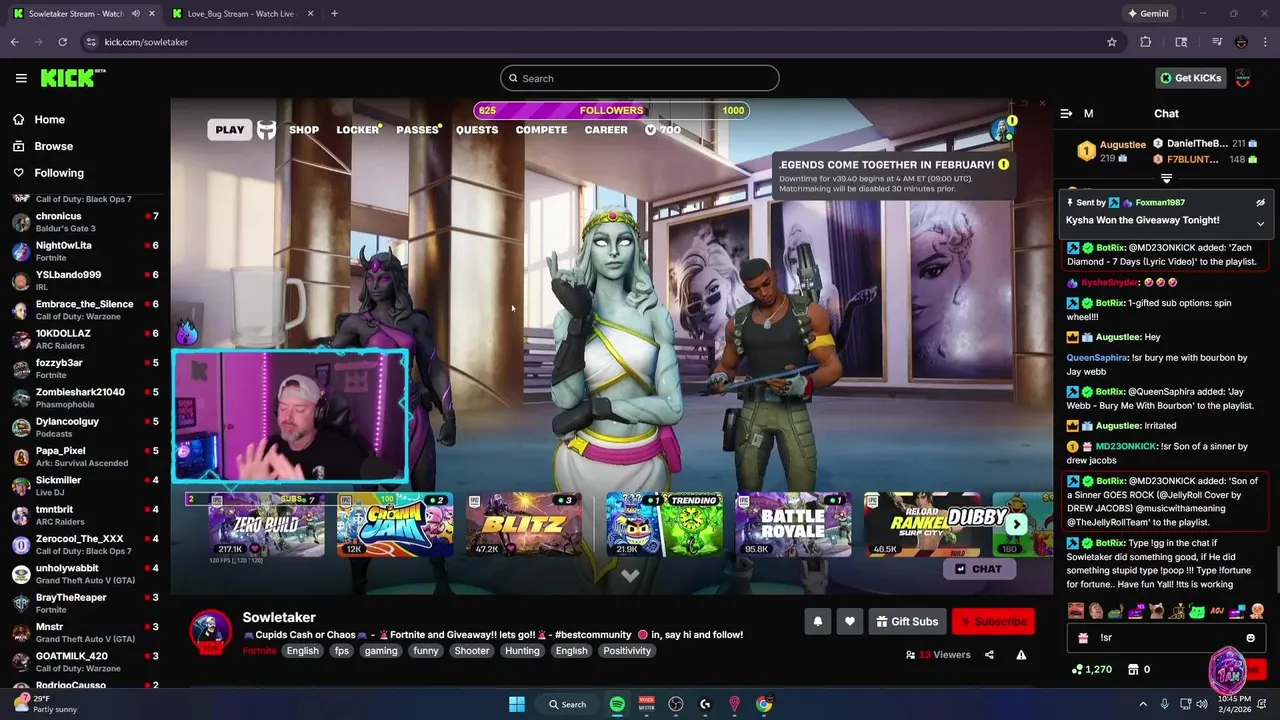This screenshot has width=1280, height=720.
Task: Expand pinned message dropdown chevron
Action: (1260, 223)
